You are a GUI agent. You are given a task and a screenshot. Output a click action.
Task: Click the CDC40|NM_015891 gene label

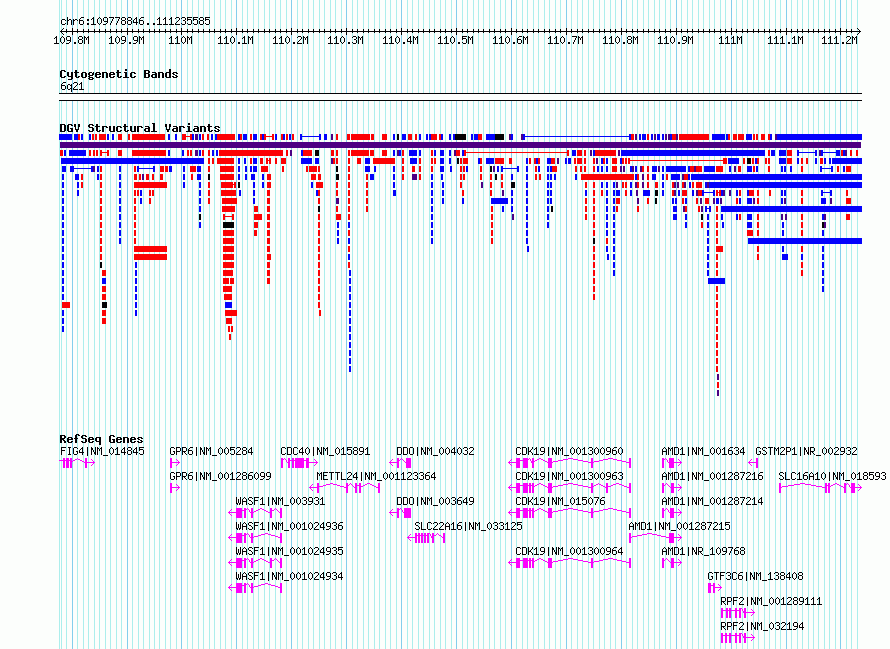[325, 451]
